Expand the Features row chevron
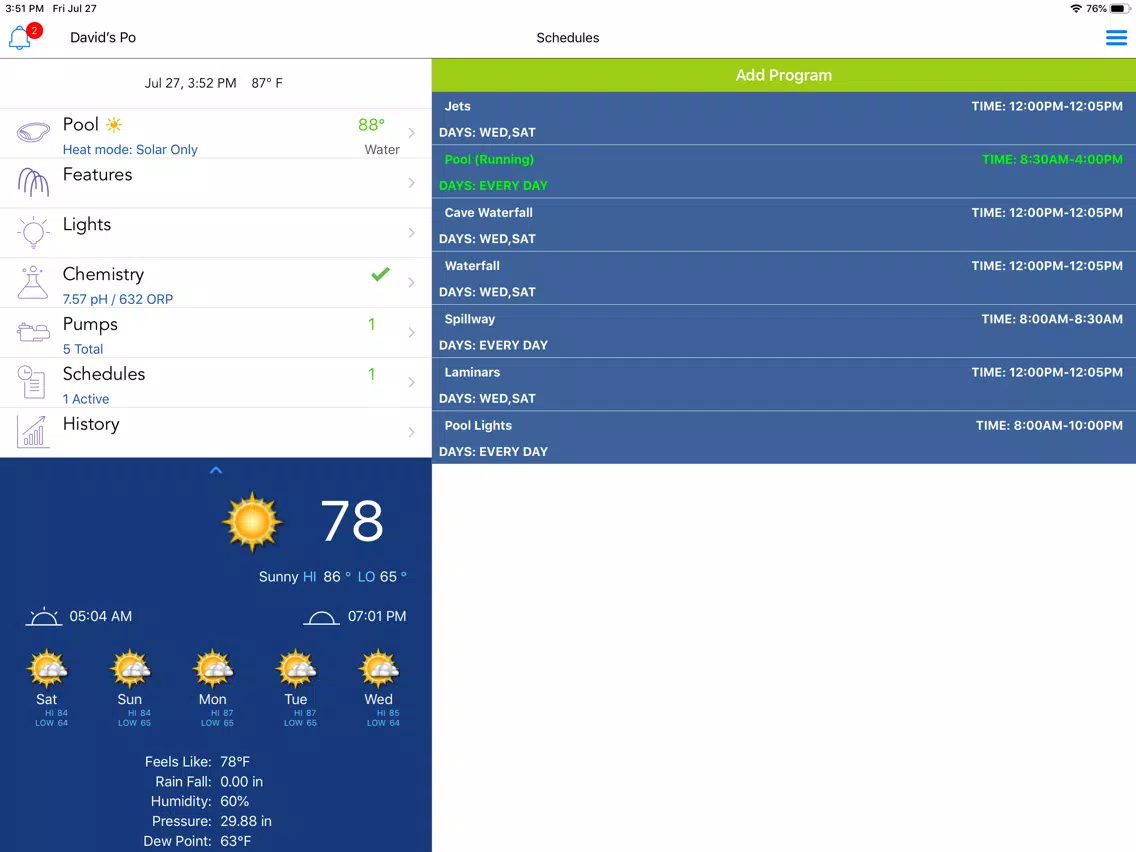The image size is (1136, 852). click(x=412, y=183)
